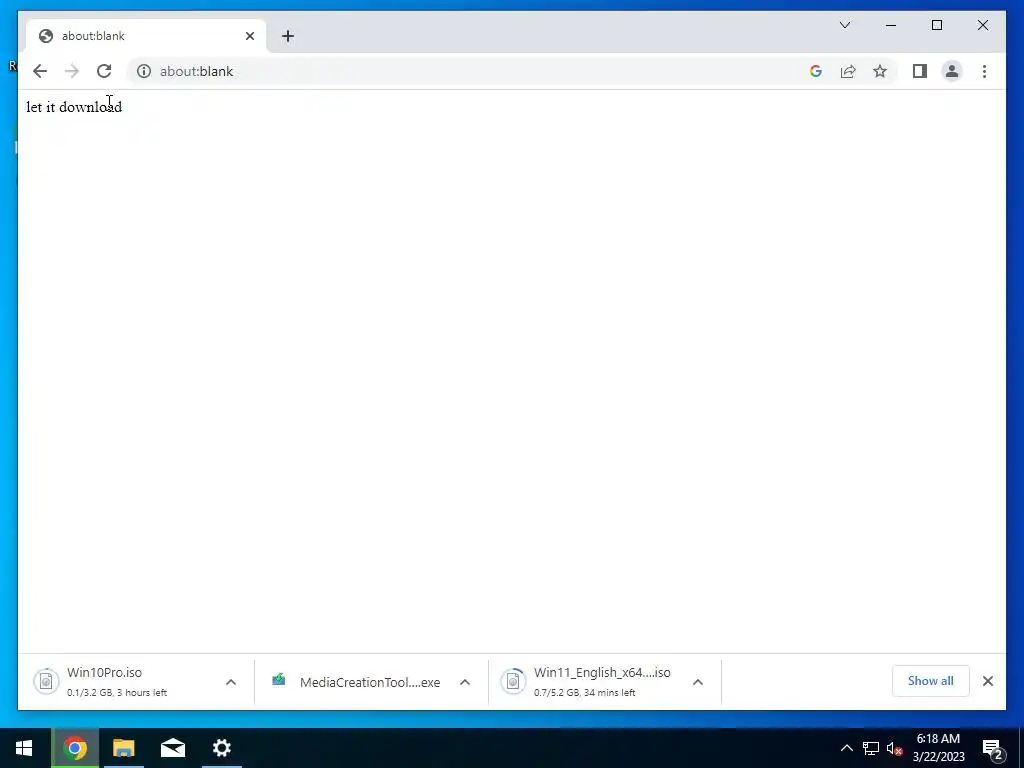Expand options for Win10Pro.iso download
Screen dimensions: 1024x768
tap(231, 682)
